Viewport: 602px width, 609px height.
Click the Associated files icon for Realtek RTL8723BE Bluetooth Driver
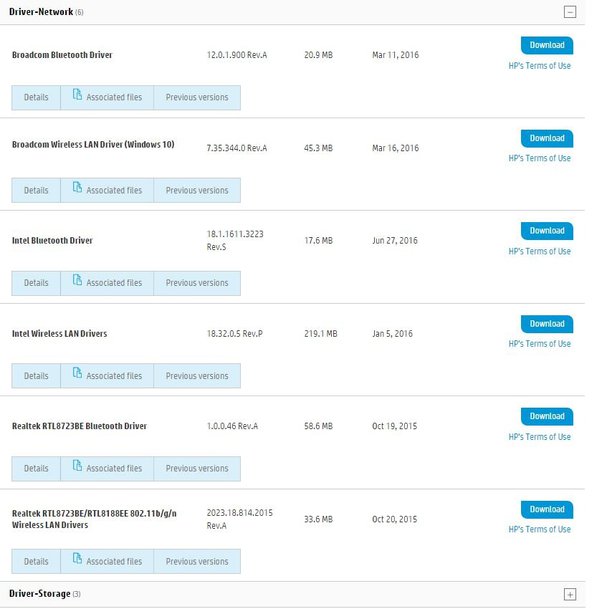tap(76, 468)
